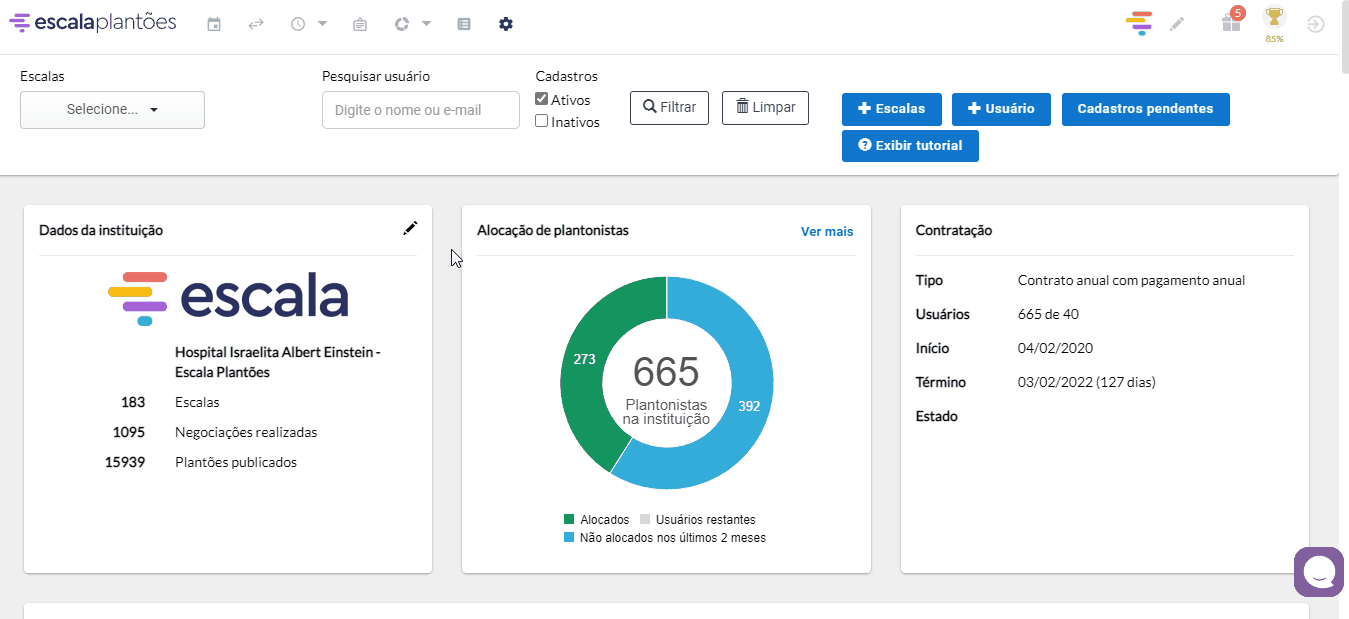This screenshot has width=1349, height=619.
Task: Click the Filtrar button
Action: pos(669,108)
